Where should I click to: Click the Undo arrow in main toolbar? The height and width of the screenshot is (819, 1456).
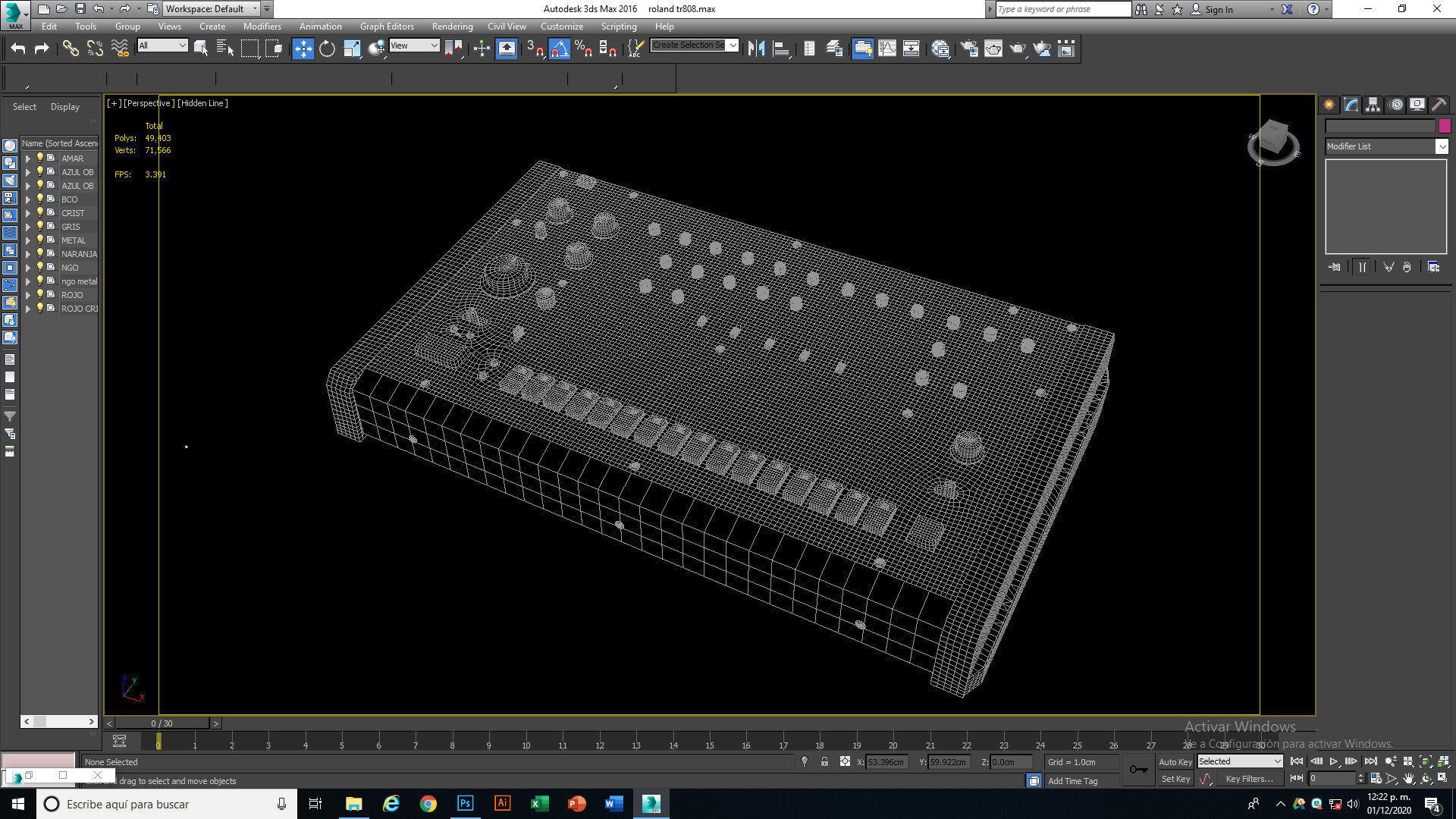pos(18,49)
